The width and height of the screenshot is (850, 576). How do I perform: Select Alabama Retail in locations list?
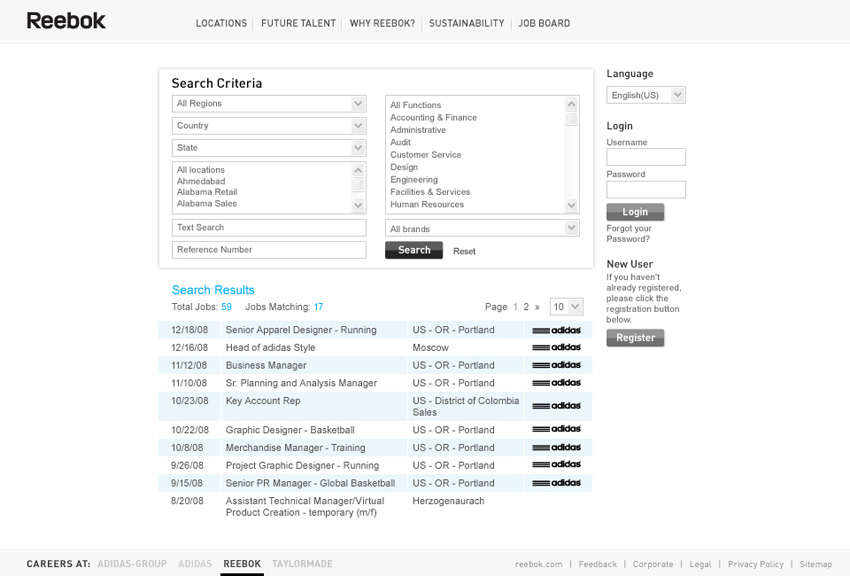coord(207,192)
